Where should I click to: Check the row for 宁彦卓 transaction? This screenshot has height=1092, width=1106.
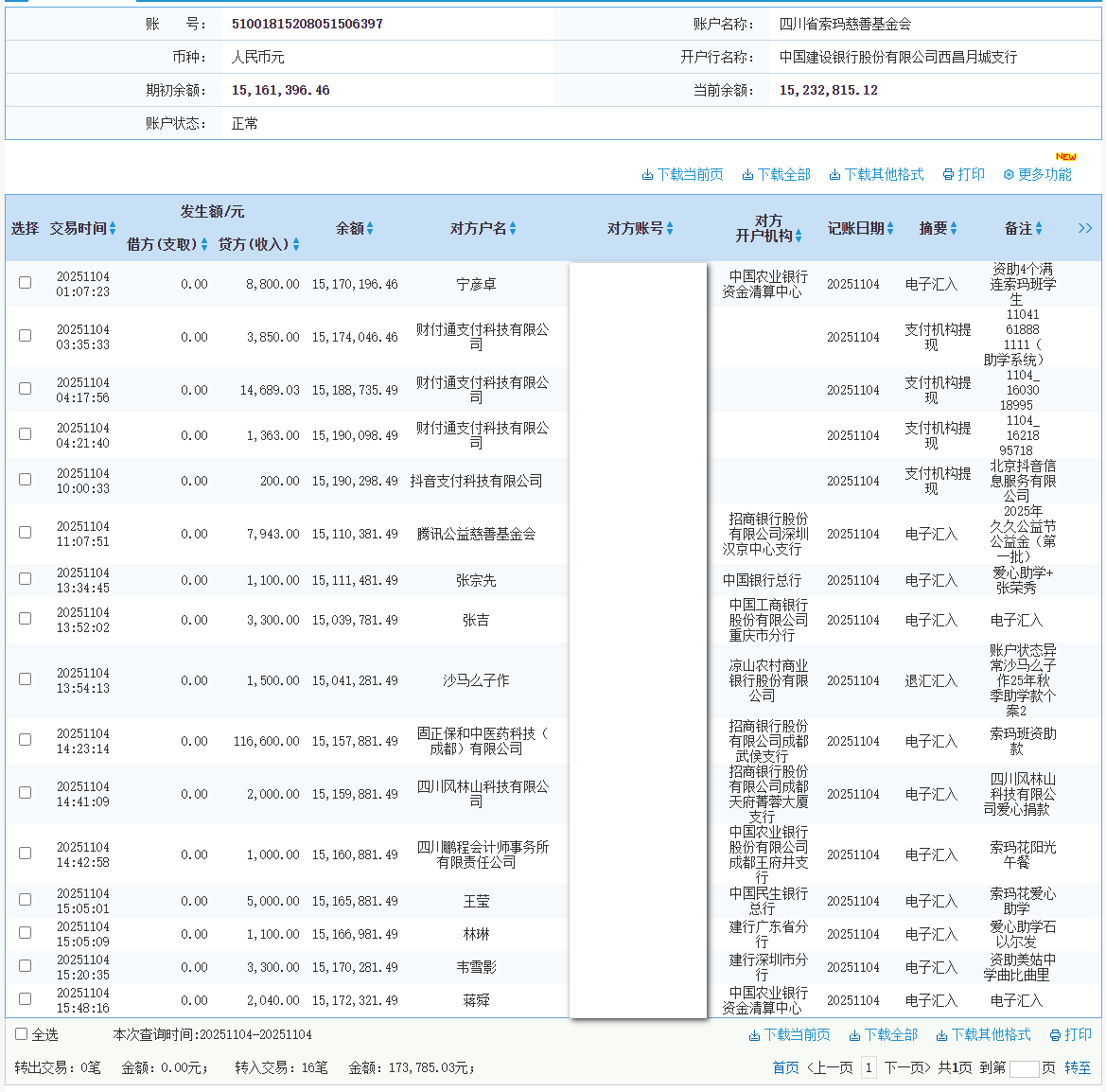(25, 282)
